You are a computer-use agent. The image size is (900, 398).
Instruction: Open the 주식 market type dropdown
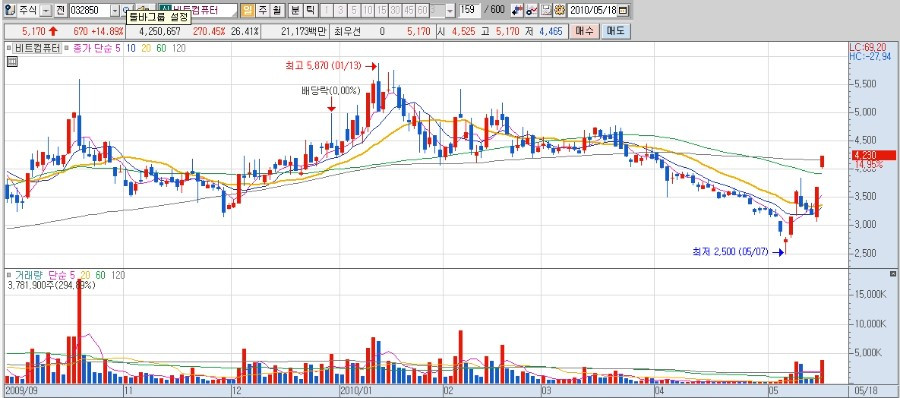(x=45, y=11)
